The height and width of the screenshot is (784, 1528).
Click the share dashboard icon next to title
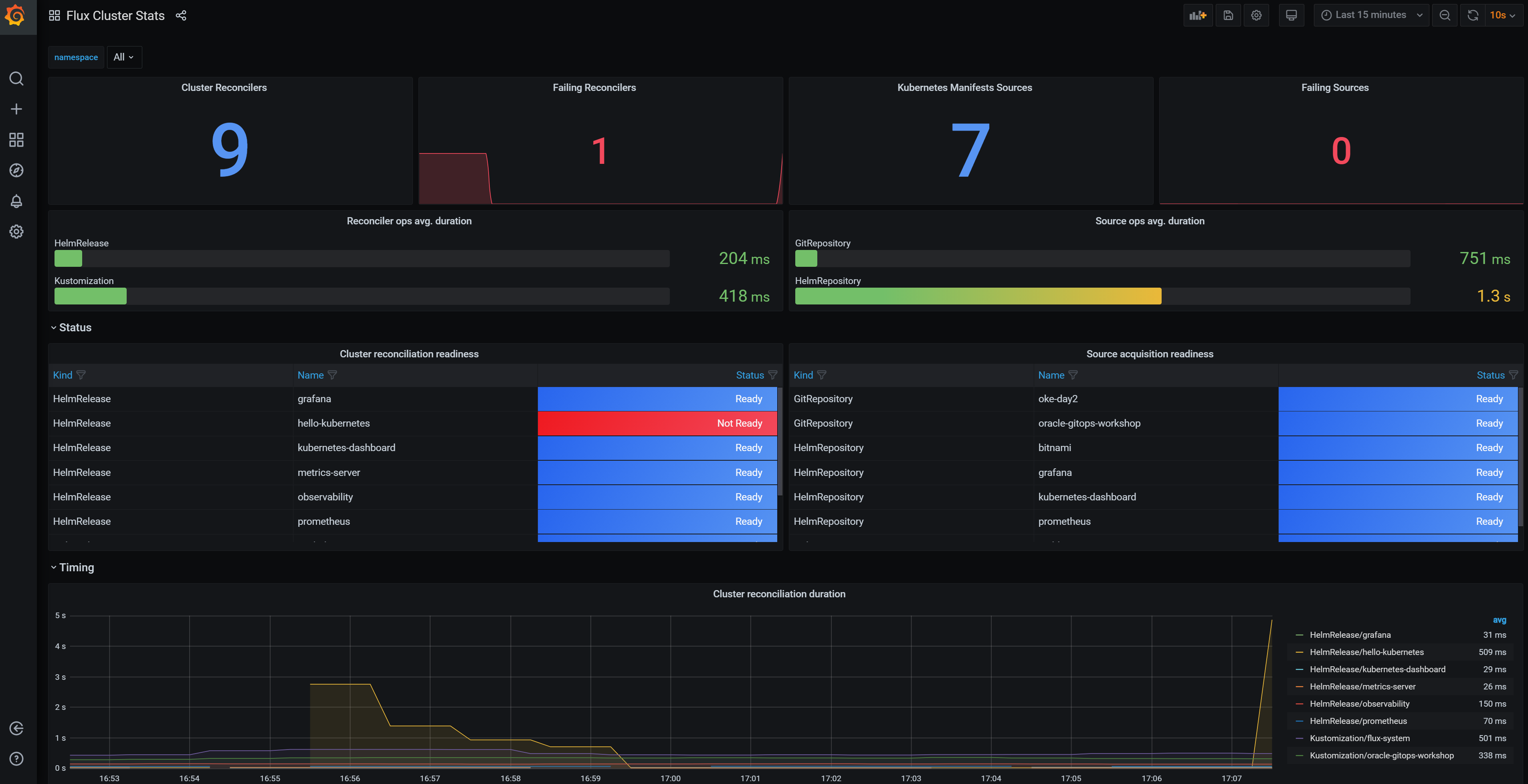(181, 15)
